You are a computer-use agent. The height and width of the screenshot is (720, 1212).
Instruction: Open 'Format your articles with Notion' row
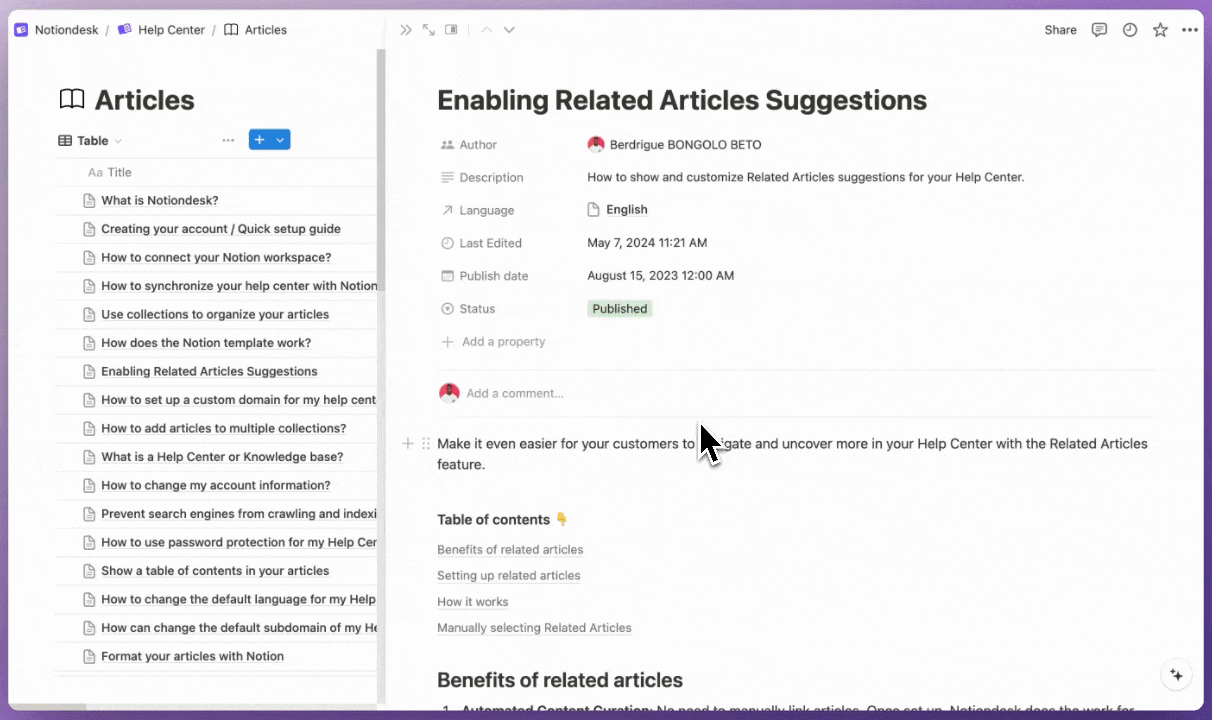(193, 656)
